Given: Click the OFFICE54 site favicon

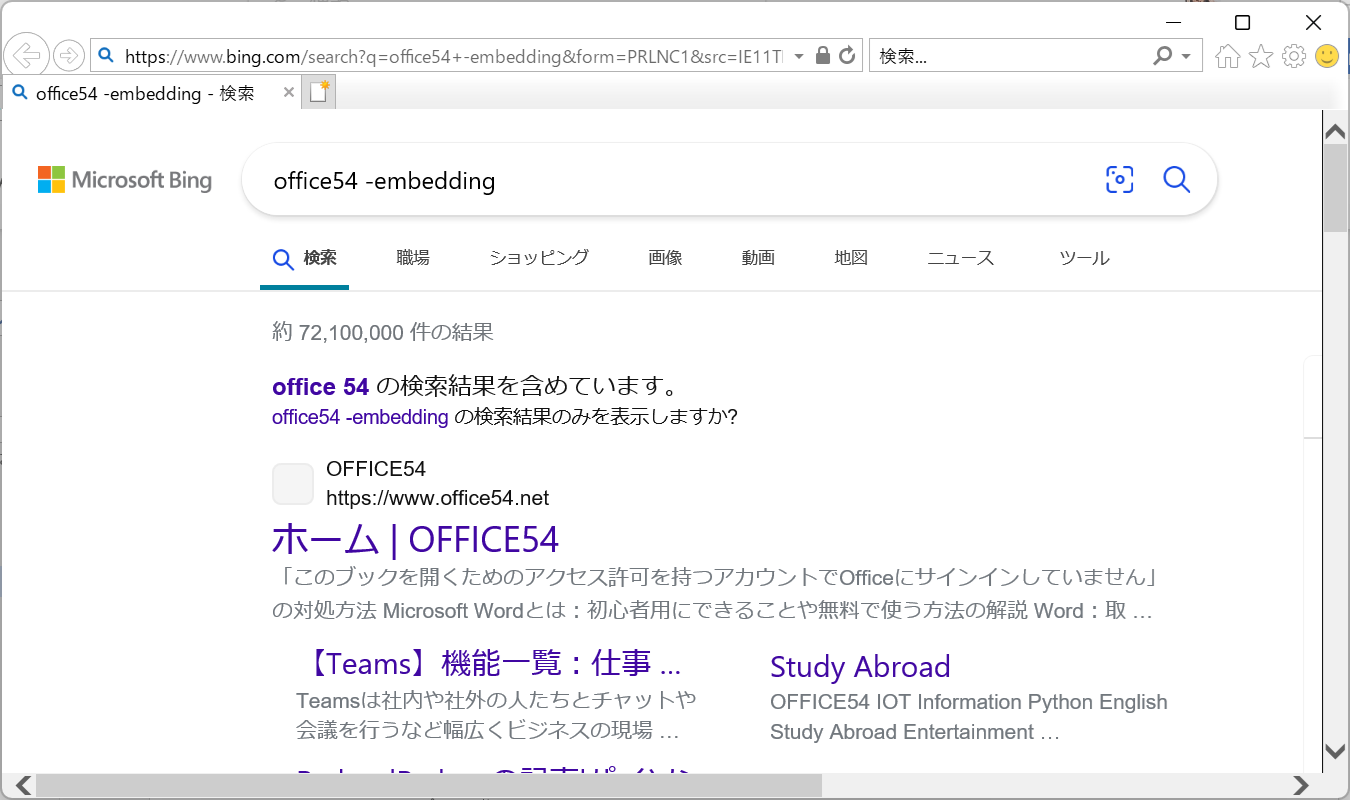Looking at the screenshot, I should pyautogui.click(x=293, y=484).
